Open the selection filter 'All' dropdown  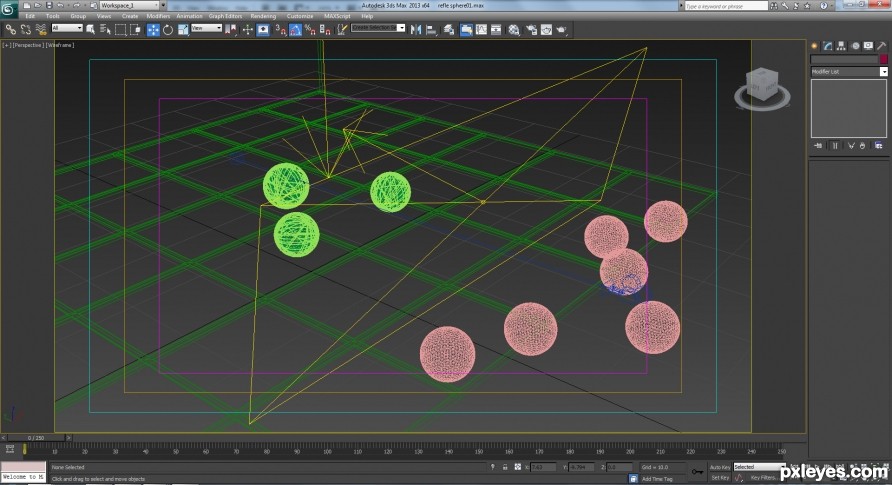(67, 28)
